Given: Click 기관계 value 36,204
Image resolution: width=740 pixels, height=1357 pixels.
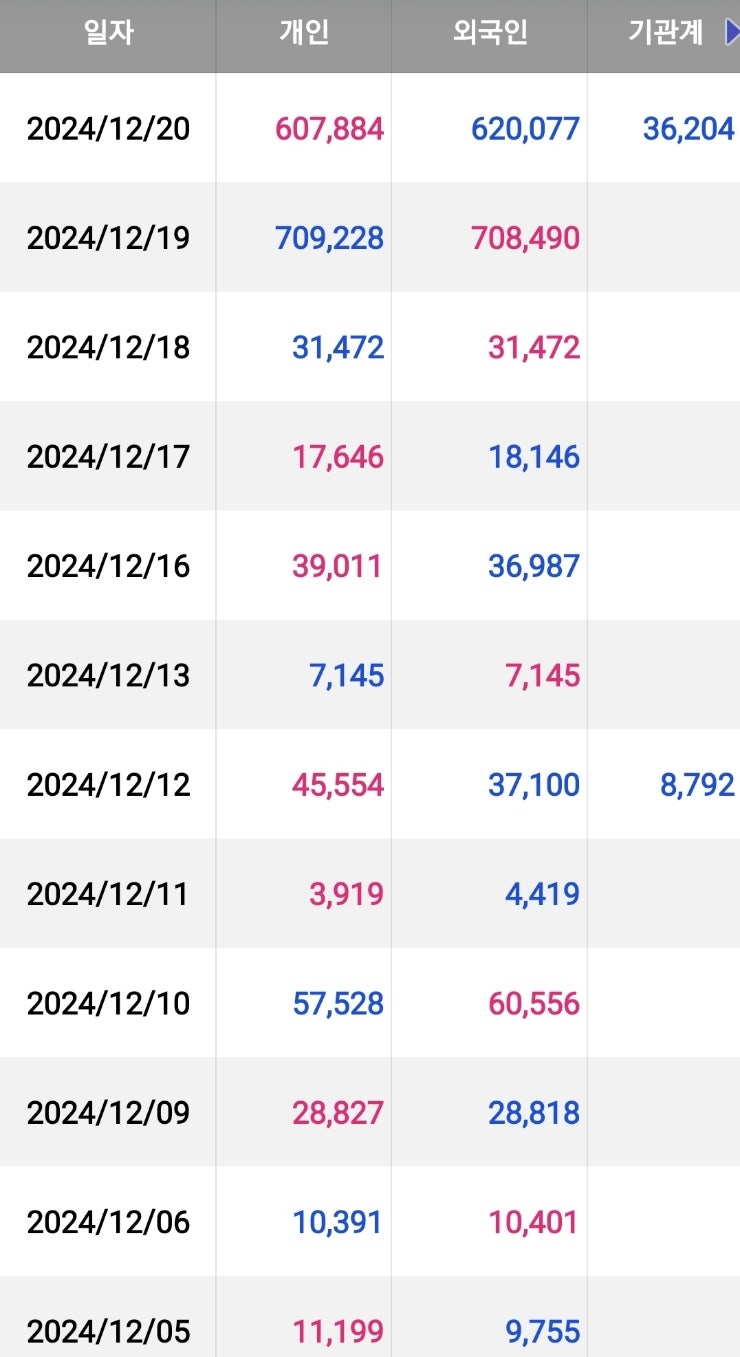Looking at the screenshot, I should [x=688, y=129].
